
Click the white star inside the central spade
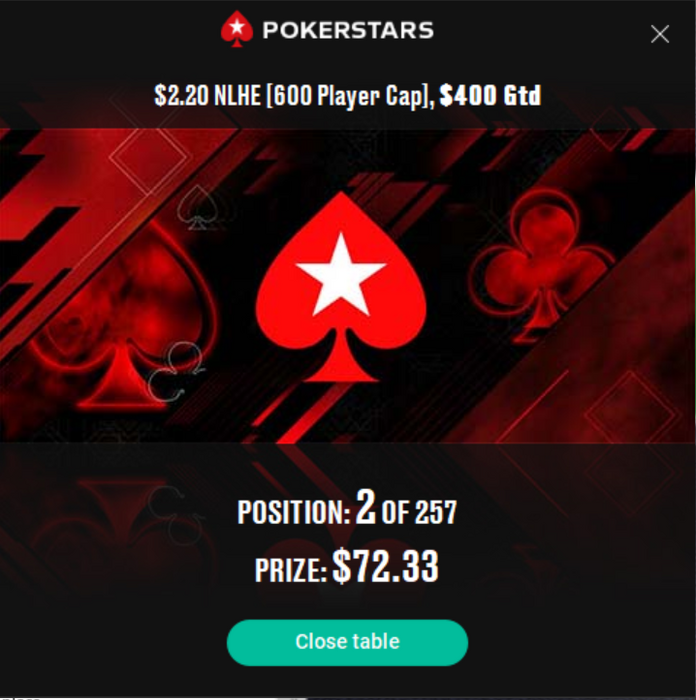click(341, 275)
